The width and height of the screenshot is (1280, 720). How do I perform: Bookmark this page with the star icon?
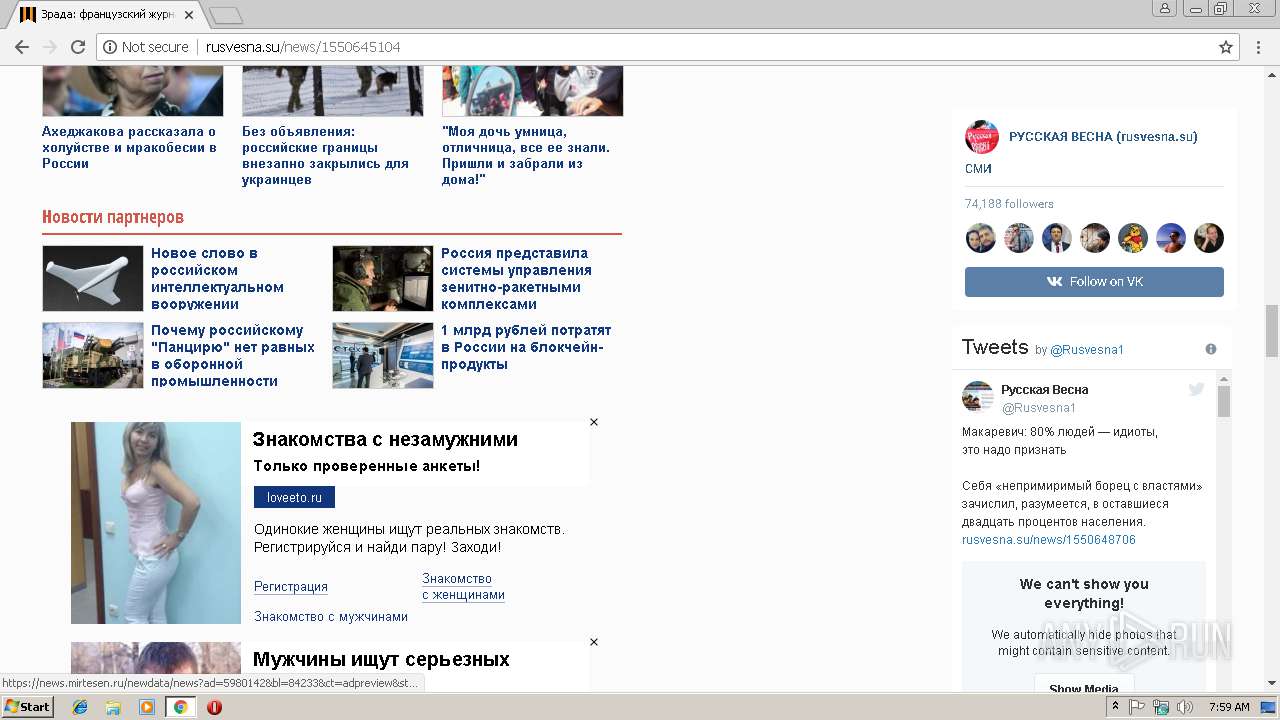1226,47
